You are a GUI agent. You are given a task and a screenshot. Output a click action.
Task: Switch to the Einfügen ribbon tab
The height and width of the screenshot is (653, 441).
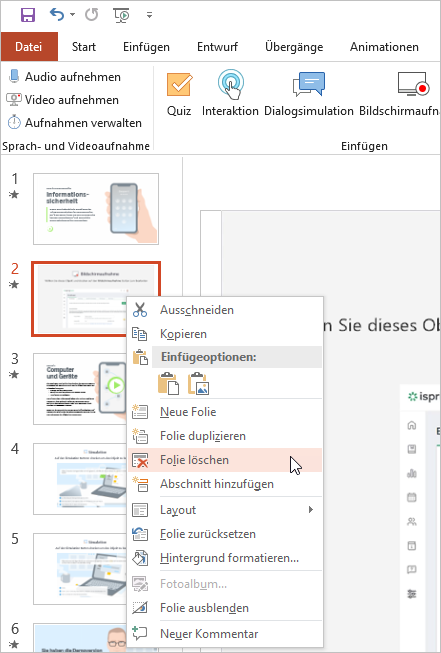tap(146, 47)
